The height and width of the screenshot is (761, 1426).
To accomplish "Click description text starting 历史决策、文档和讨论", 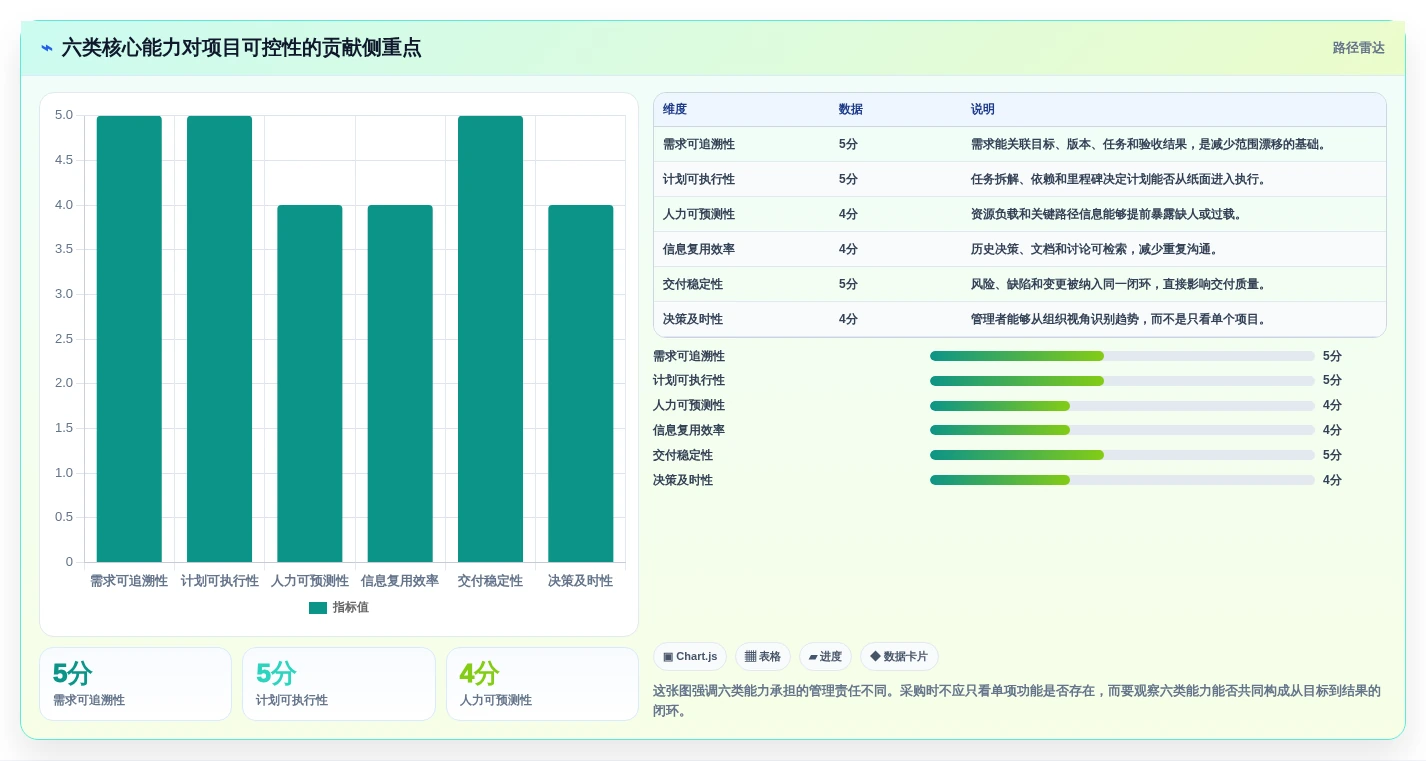I will click(1094, 249).
